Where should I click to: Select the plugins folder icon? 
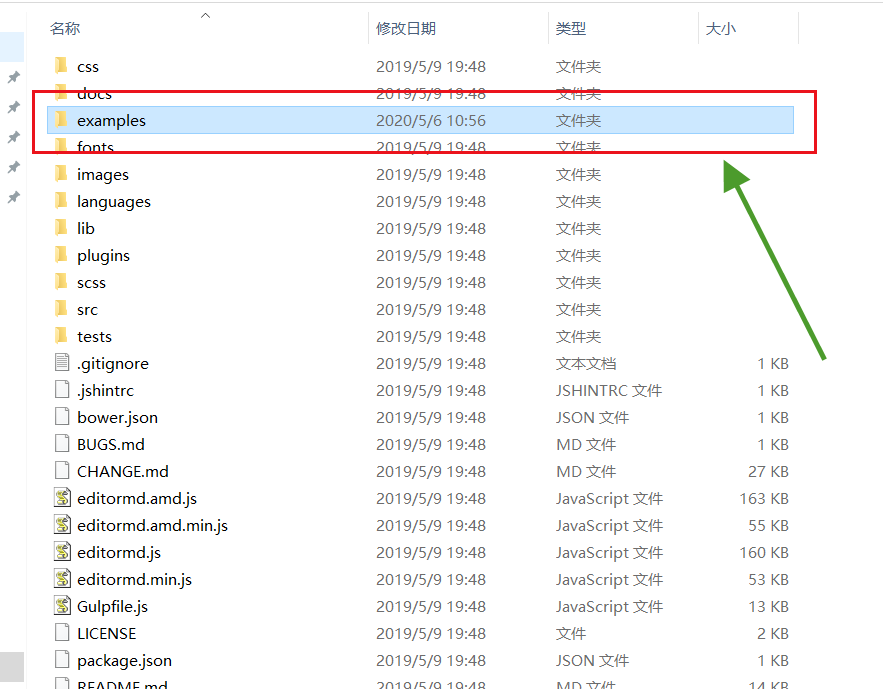tap(61, 255)
